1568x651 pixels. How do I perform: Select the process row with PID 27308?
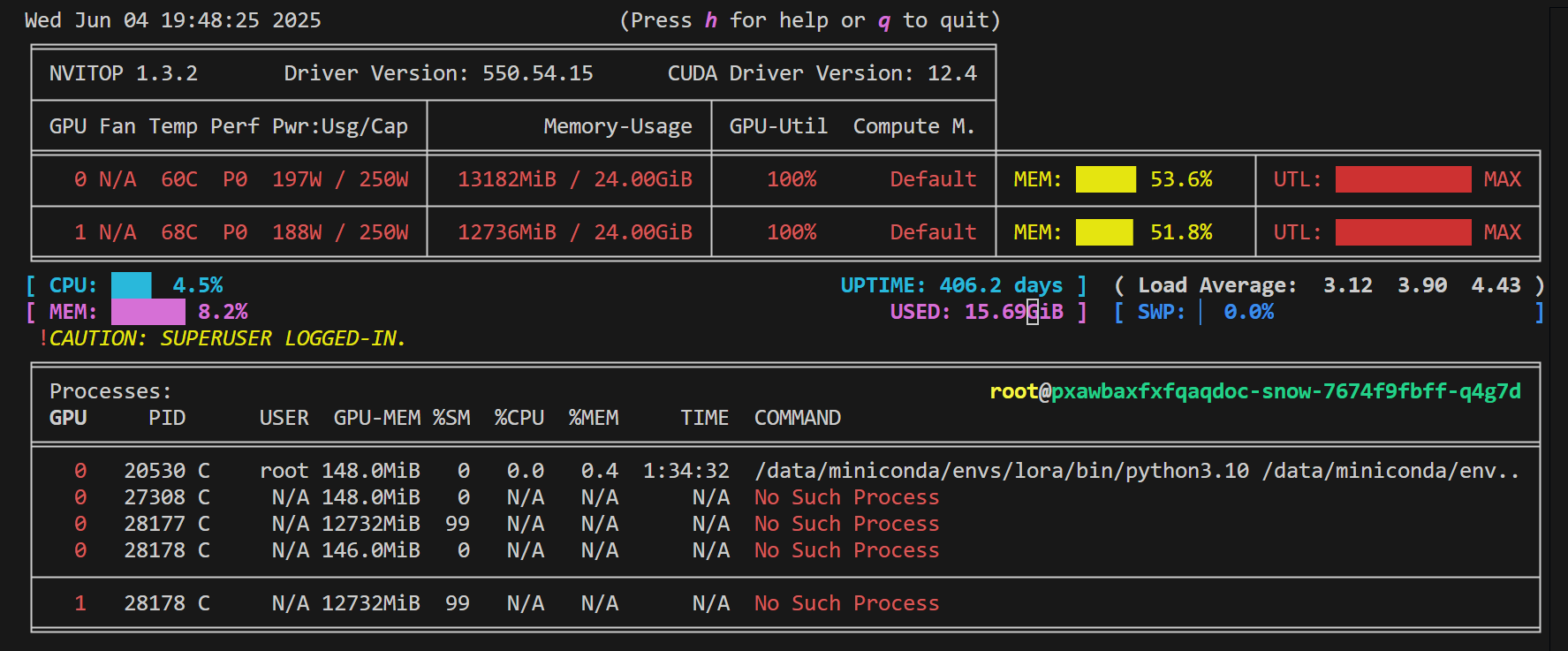point(784,497)
